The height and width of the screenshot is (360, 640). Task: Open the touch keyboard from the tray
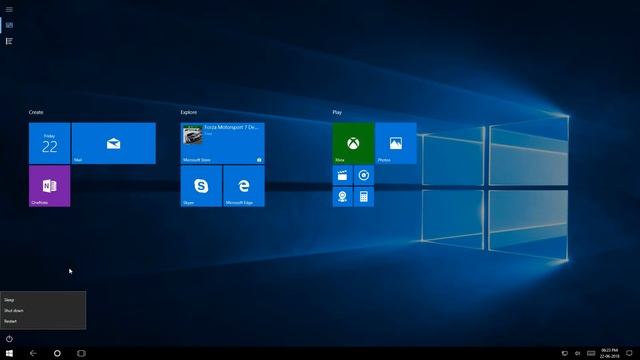click(591, 353)
